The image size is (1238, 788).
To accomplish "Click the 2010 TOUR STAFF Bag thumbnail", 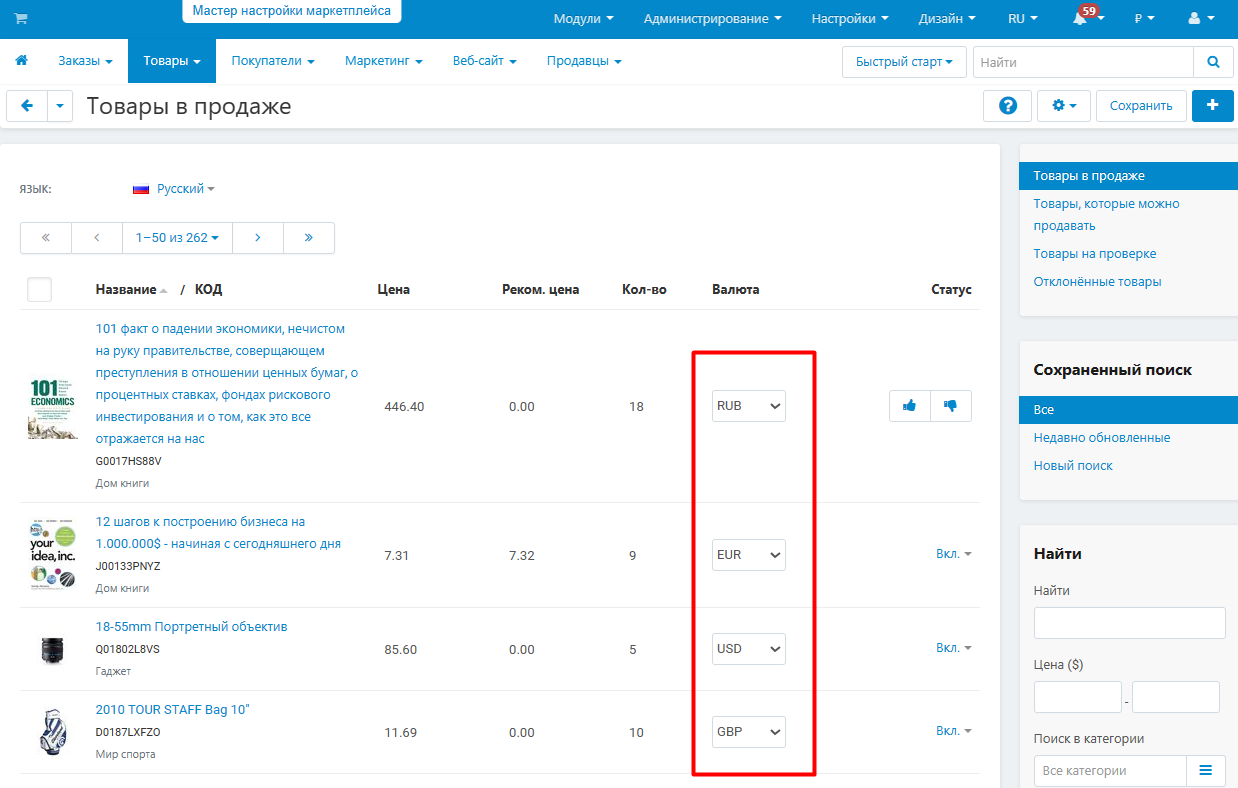I will (52, 732).
